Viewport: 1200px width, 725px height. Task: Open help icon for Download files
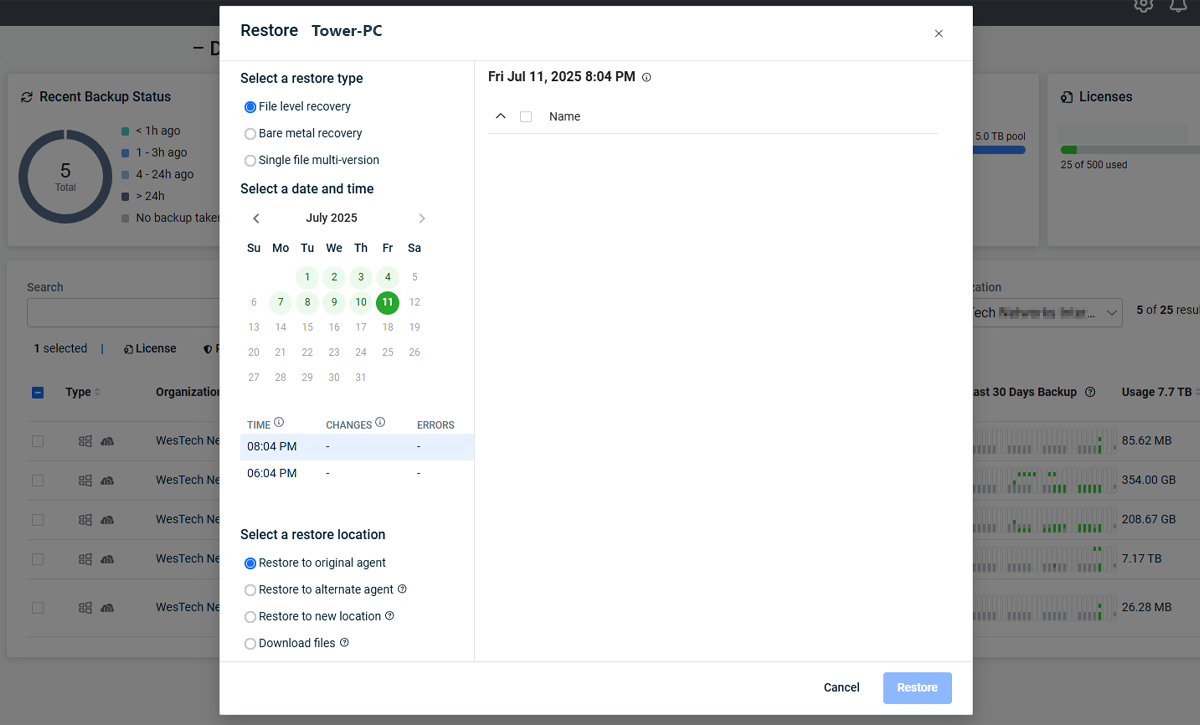344,643
